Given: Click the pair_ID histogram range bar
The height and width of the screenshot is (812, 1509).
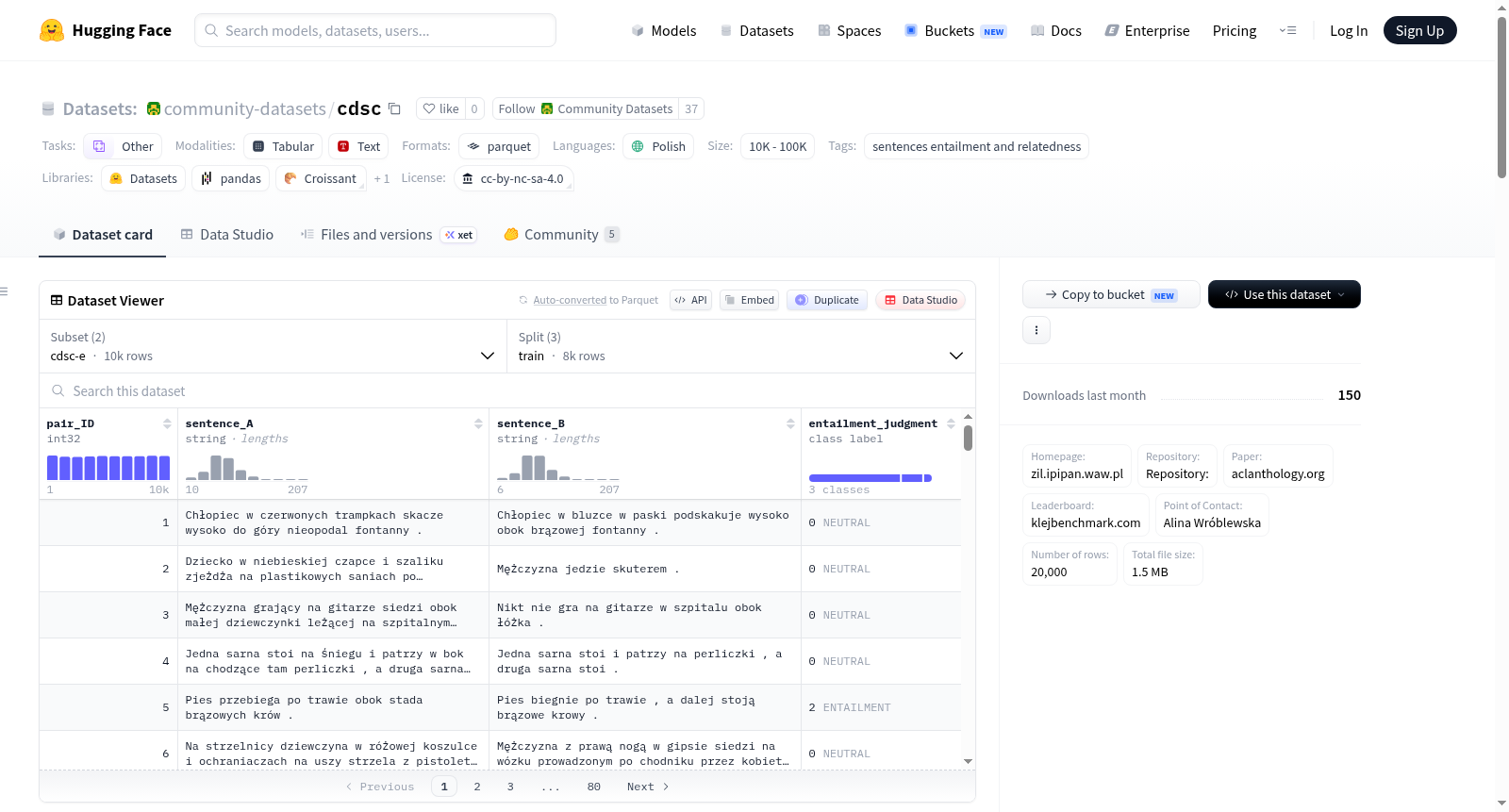Looking at the screenshot, I should coord(108,468).
